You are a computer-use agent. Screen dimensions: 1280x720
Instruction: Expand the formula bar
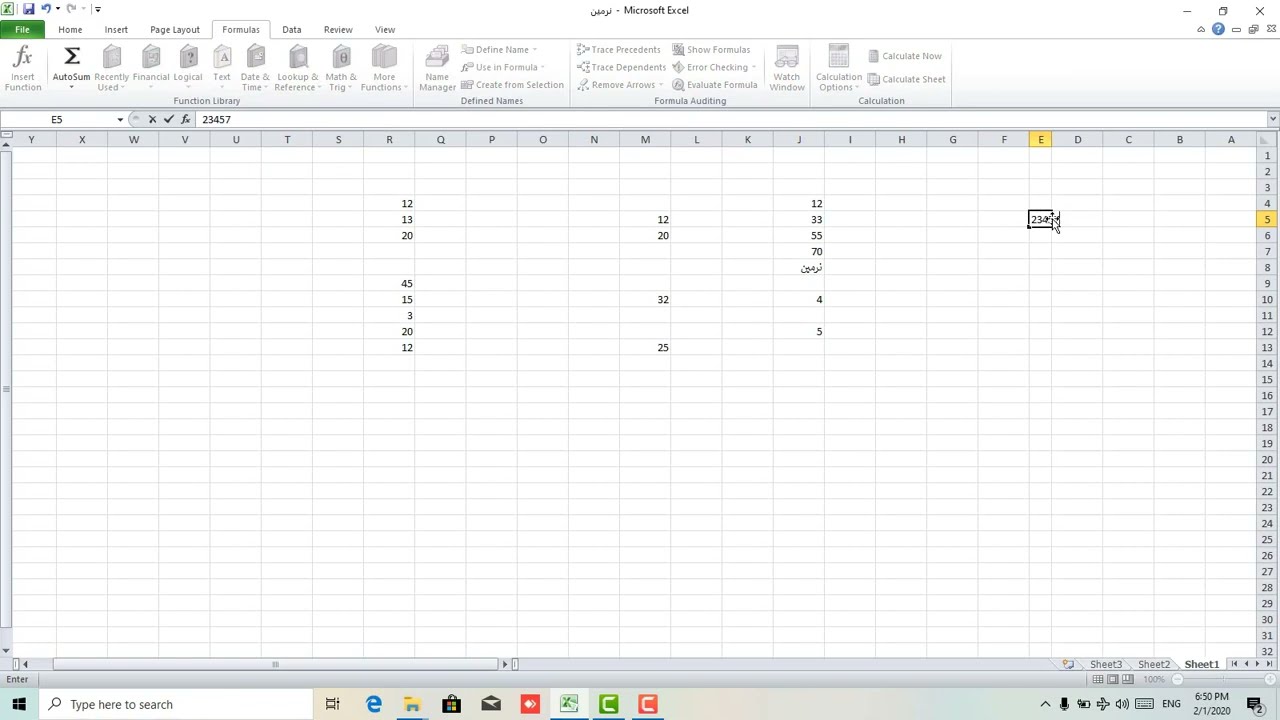[x=1272, y=119]
